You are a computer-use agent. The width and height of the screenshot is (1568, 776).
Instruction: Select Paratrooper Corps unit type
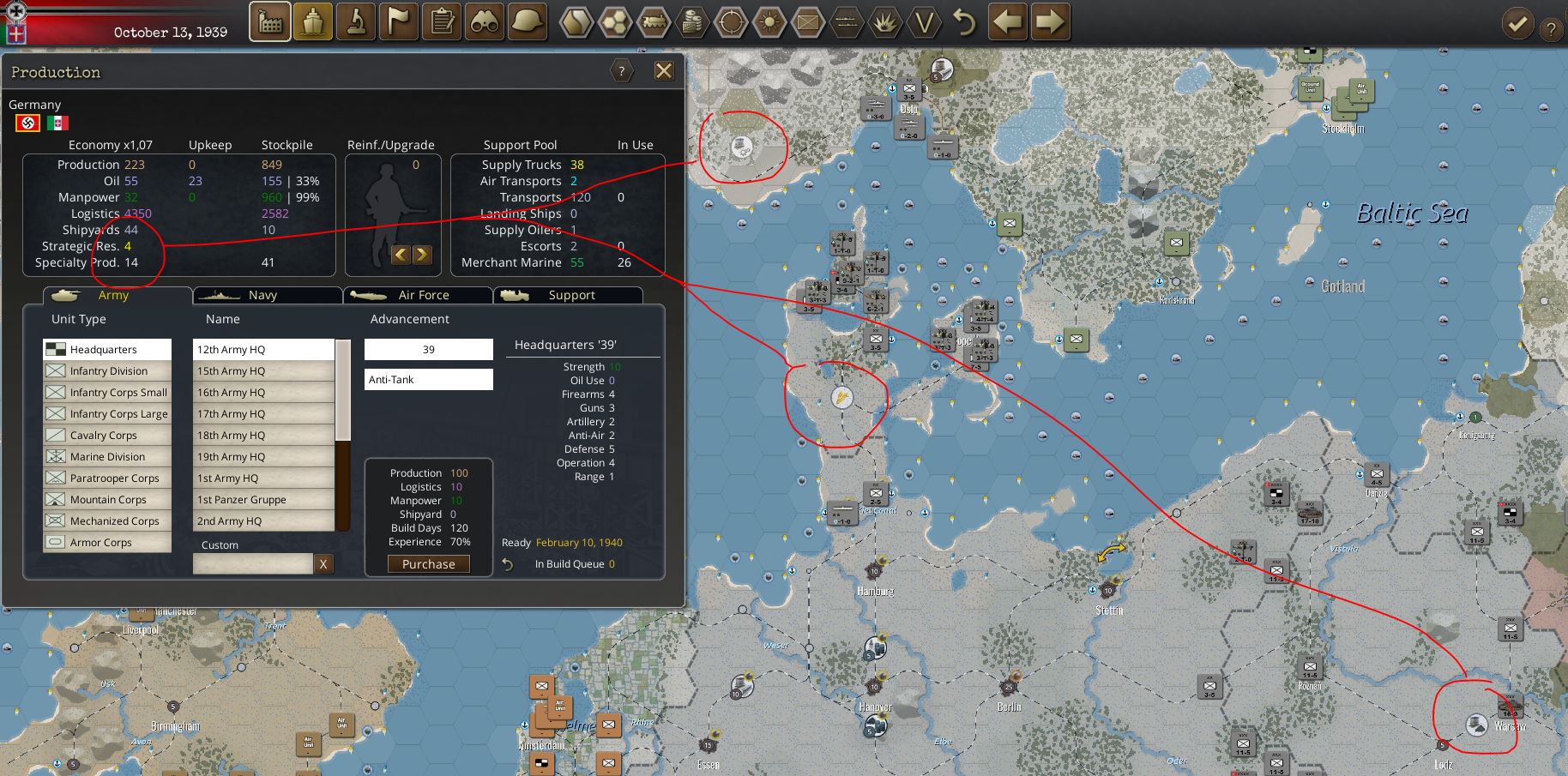pyautogui.click(x=107, y=478)
